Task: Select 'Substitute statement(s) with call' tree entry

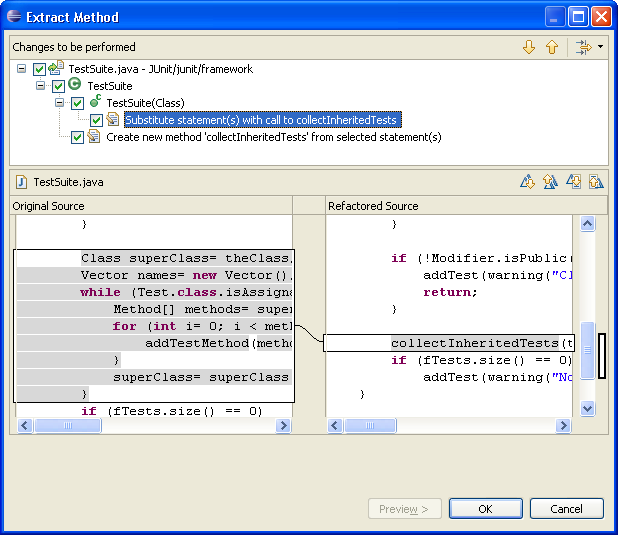Action: (x=260, y=120)
